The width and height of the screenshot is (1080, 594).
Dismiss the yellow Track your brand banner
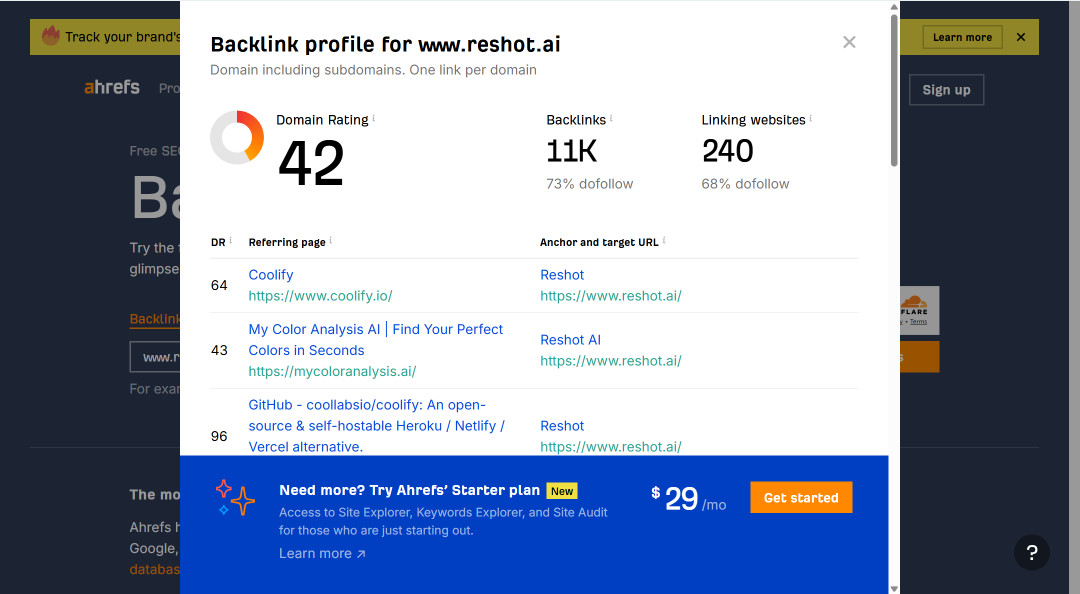1021,37
